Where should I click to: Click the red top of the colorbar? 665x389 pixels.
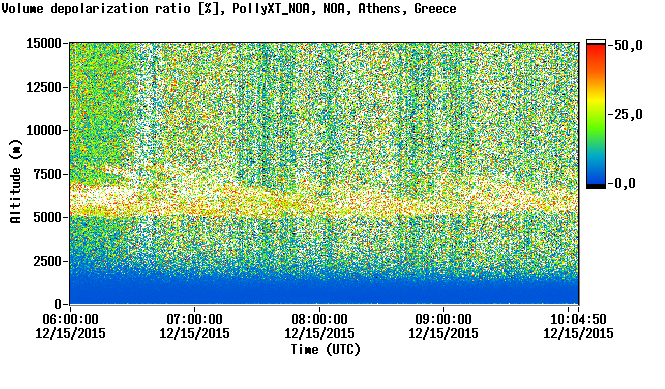coord(596,53)
